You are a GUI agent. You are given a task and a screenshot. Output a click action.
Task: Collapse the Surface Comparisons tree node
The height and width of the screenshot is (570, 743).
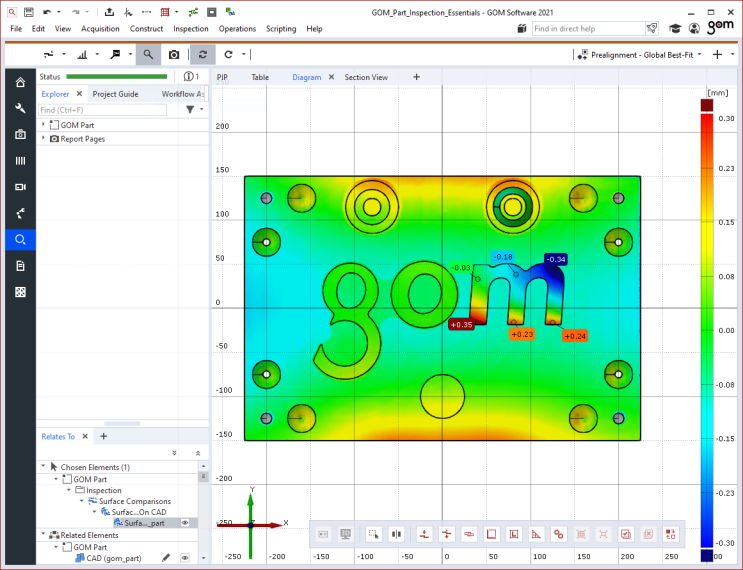(x=82, y=501)
